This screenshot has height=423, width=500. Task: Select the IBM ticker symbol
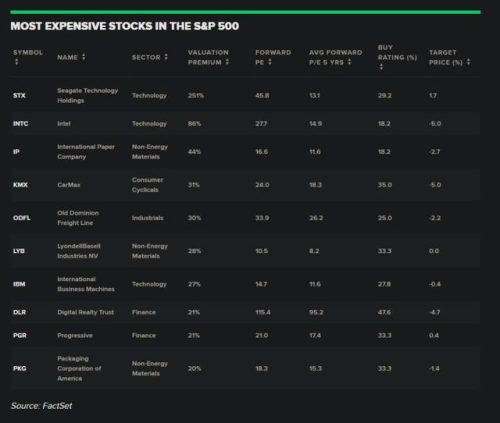(x=19, y=284)
